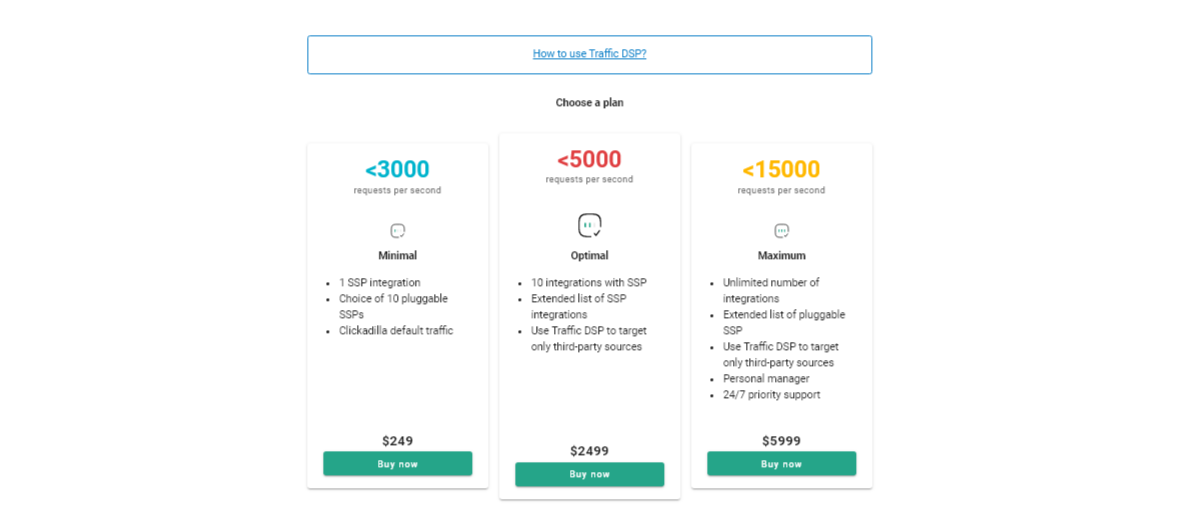Click '10 integrations with SSP' feature text

588,283
